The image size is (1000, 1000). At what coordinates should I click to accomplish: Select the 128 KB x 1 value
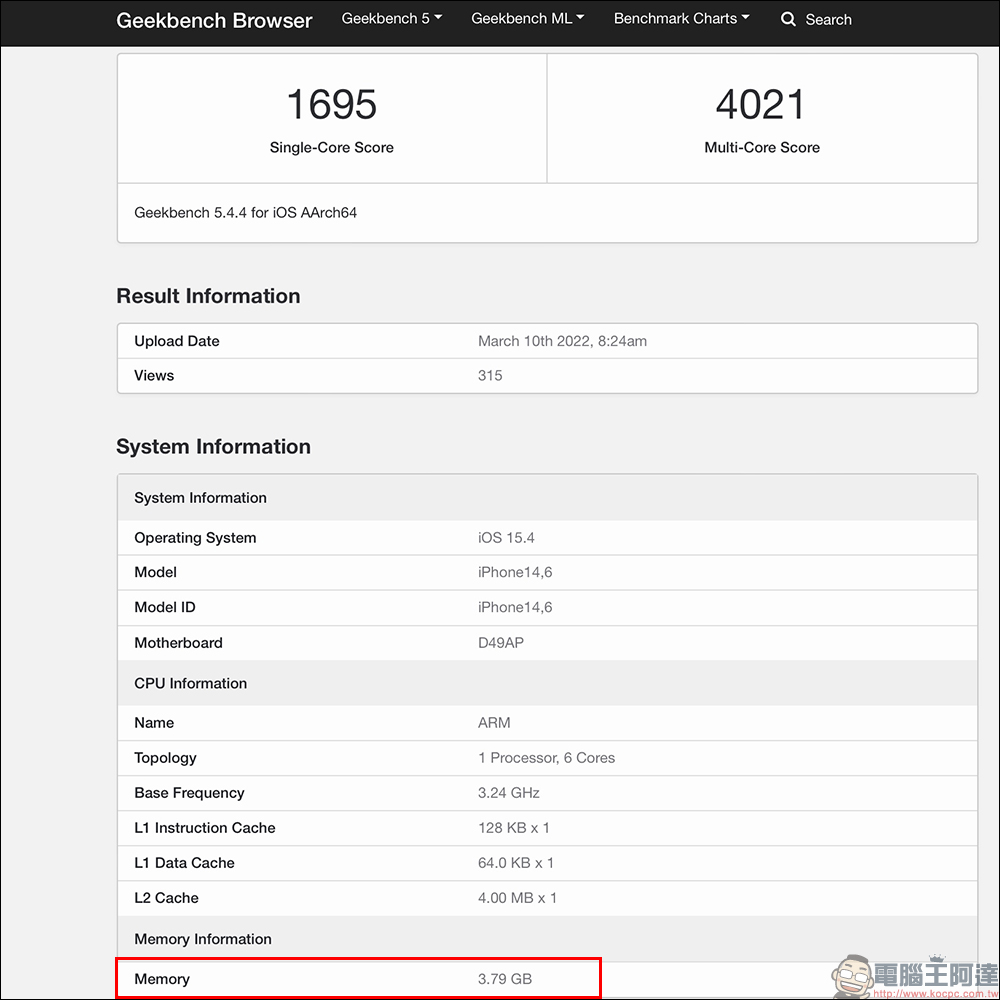tap(513, 828)
